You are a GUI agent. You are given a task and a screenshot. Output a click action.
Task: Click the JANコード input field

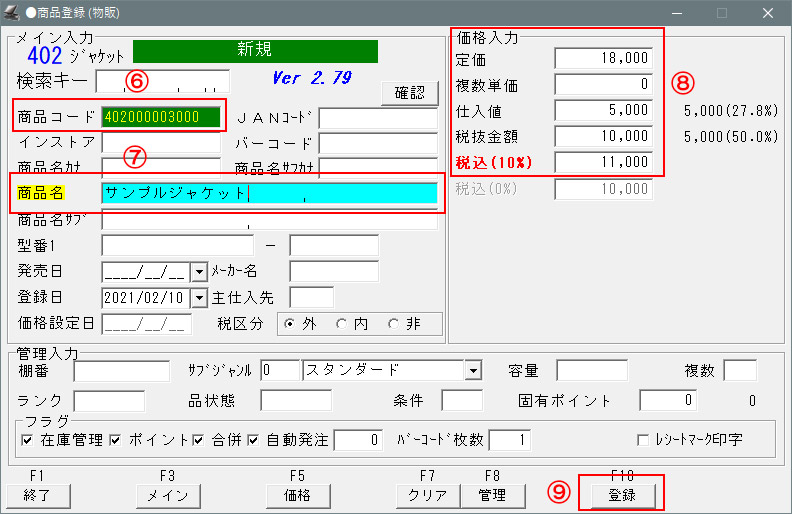(x=377, y=118)
